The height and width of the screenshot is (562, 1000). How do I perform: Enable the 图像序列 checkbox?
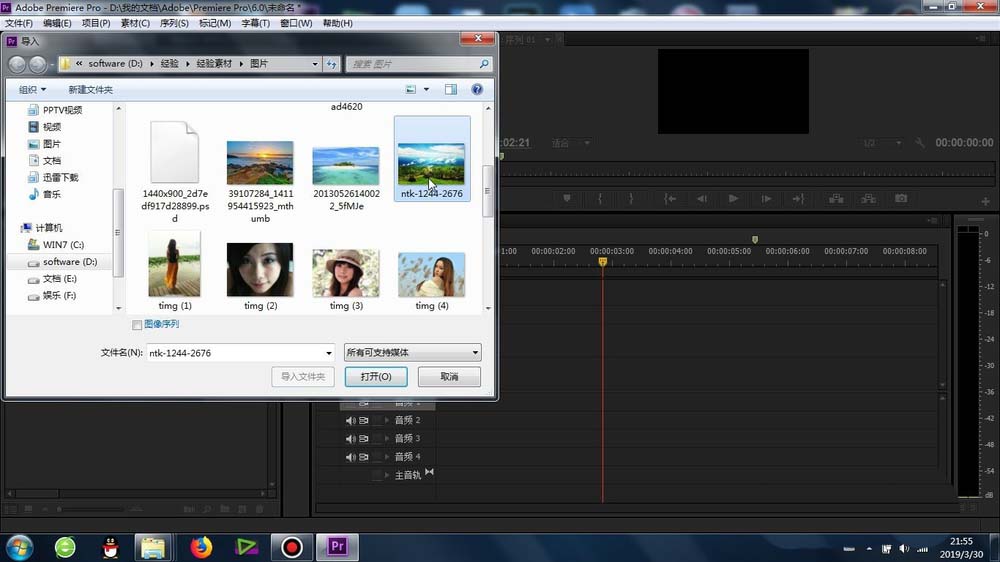point(136,325)
